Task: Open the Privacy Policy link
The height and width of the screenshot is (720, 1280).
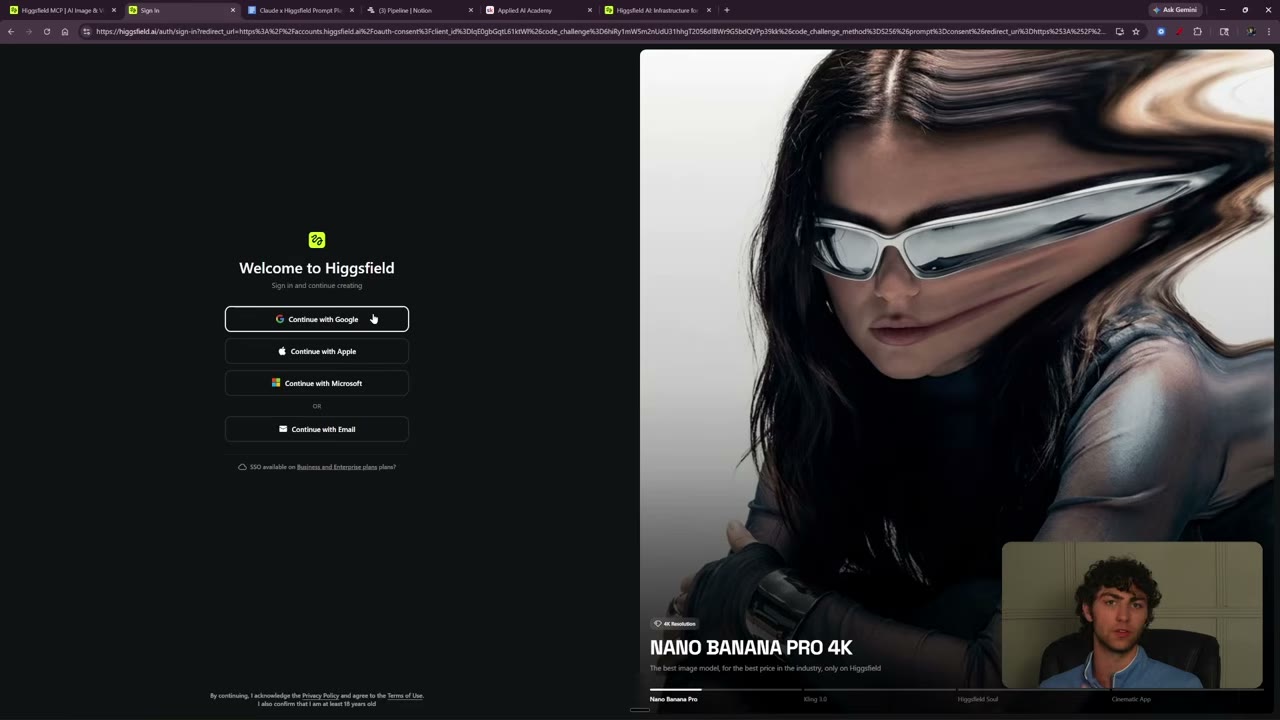Action: click(x=320, y=696)
